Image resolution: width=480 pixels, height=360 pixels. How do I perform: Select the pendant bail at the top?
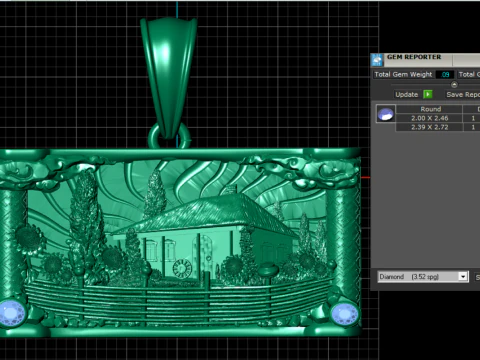169,78
